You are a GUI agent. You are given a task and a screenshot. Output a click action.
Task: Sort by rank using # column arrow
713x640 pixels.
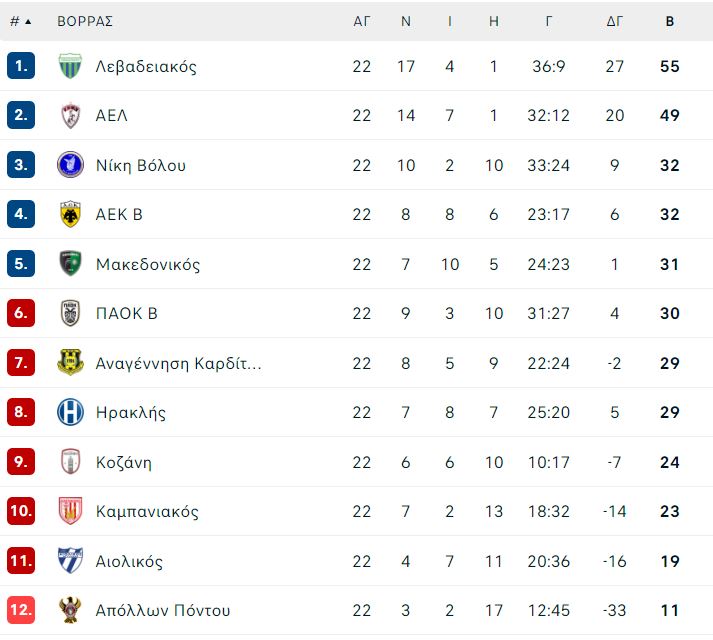pos(20,21)
